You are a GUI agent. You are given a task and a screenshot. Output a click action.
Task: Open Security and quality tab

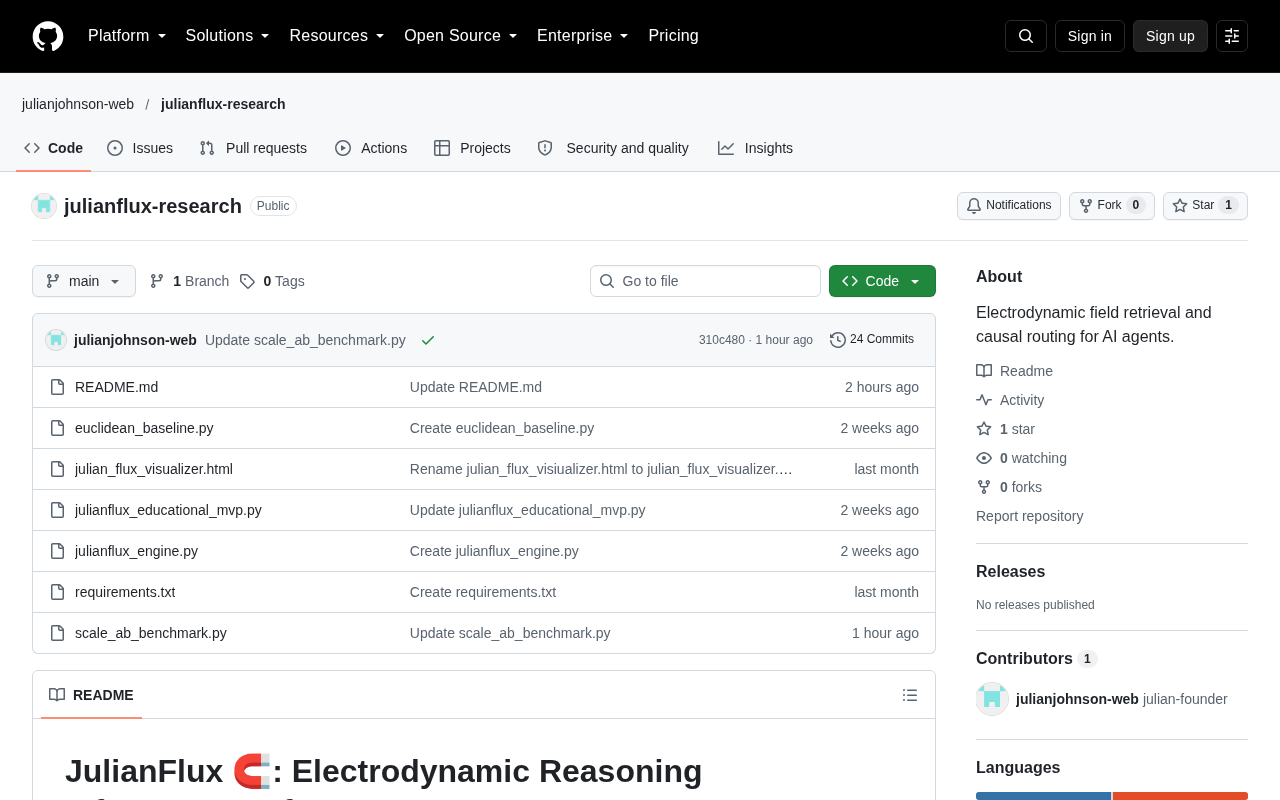pos(613,148)
